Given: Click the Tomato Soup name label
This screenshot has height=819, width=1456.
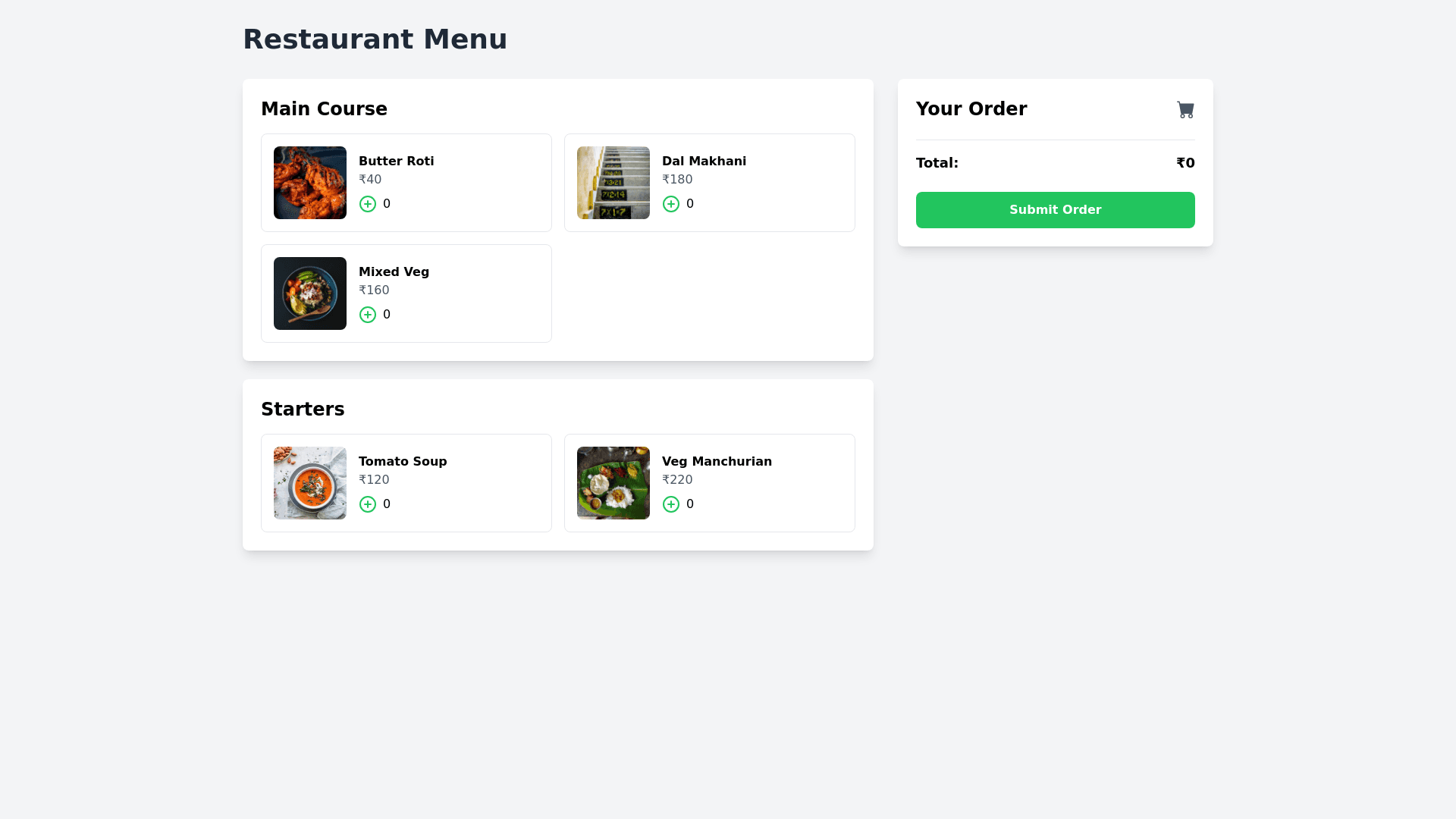Looking at the screenshot, I should coord(403,462).
